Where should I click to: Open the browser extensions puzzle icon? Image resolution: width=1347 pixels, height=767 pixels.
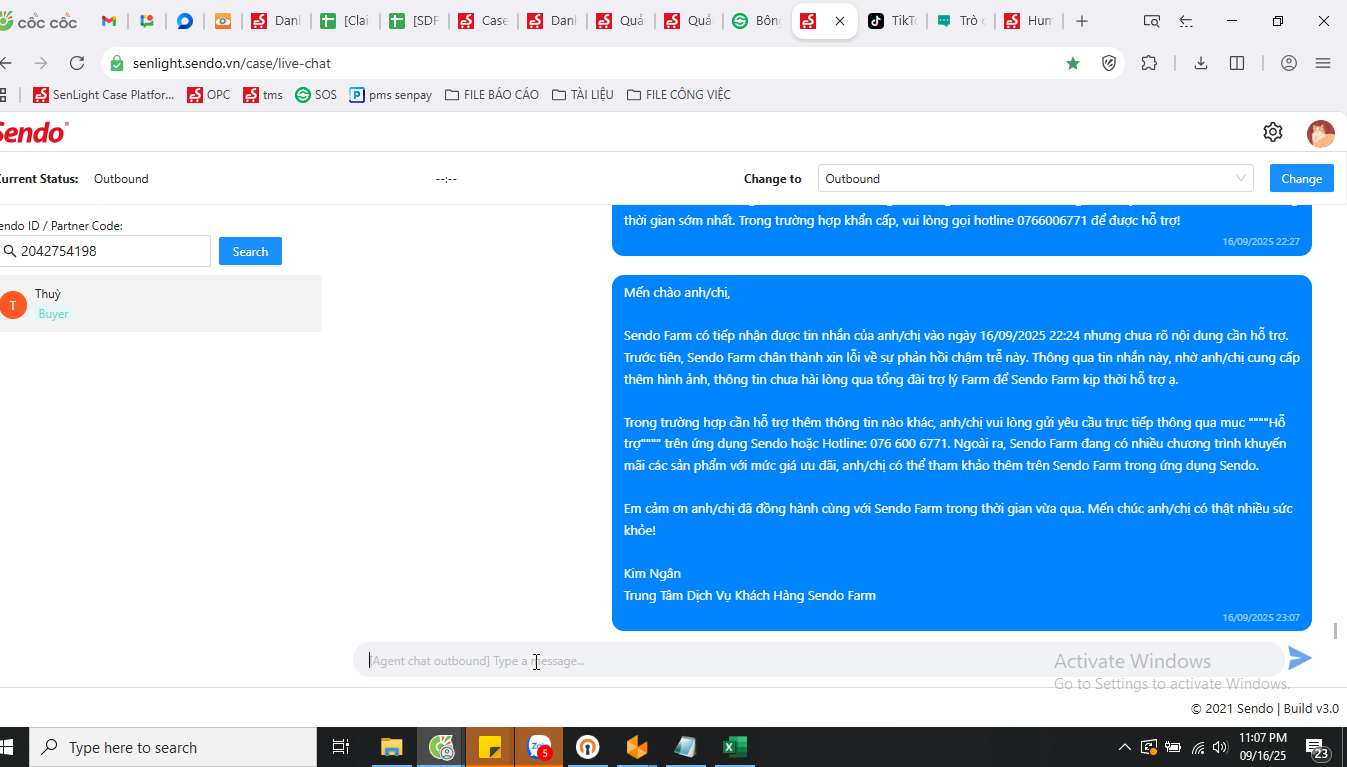[1149, 63]
